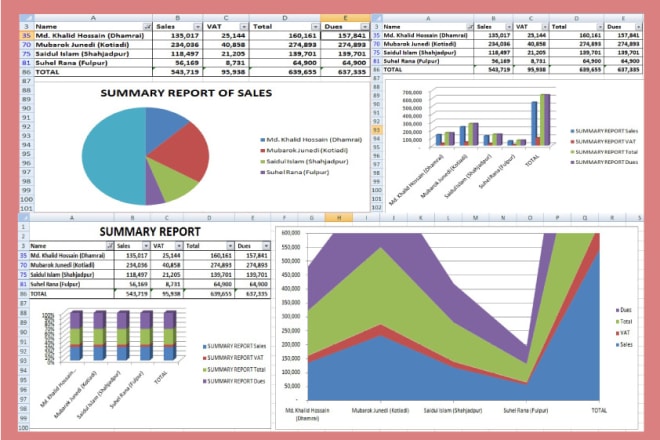Open the Sales filter dropdown in the 3D column chart sheet
The image size is (660, 440).
[508, 27]
